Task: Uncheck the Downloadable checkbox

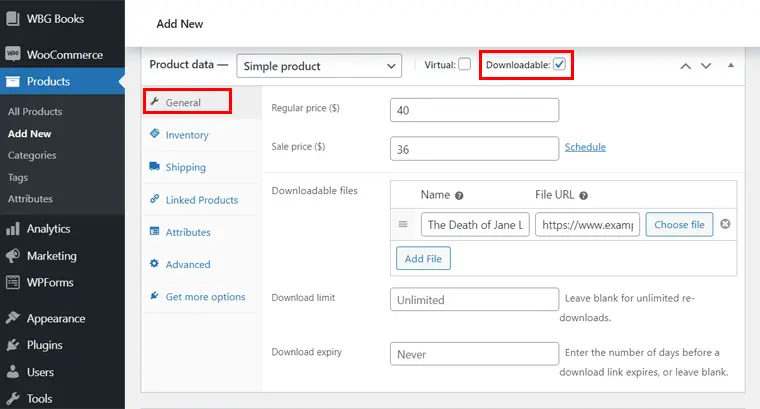Action: point(559,64)
